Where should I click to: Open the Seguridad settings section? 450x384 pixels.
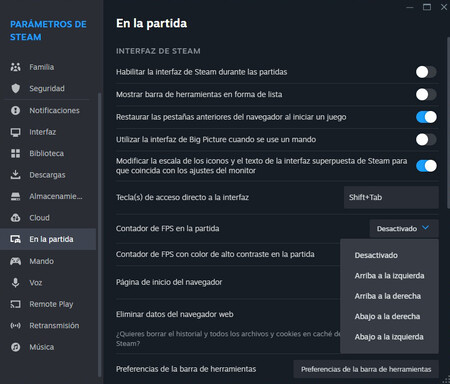click(47, 88)
